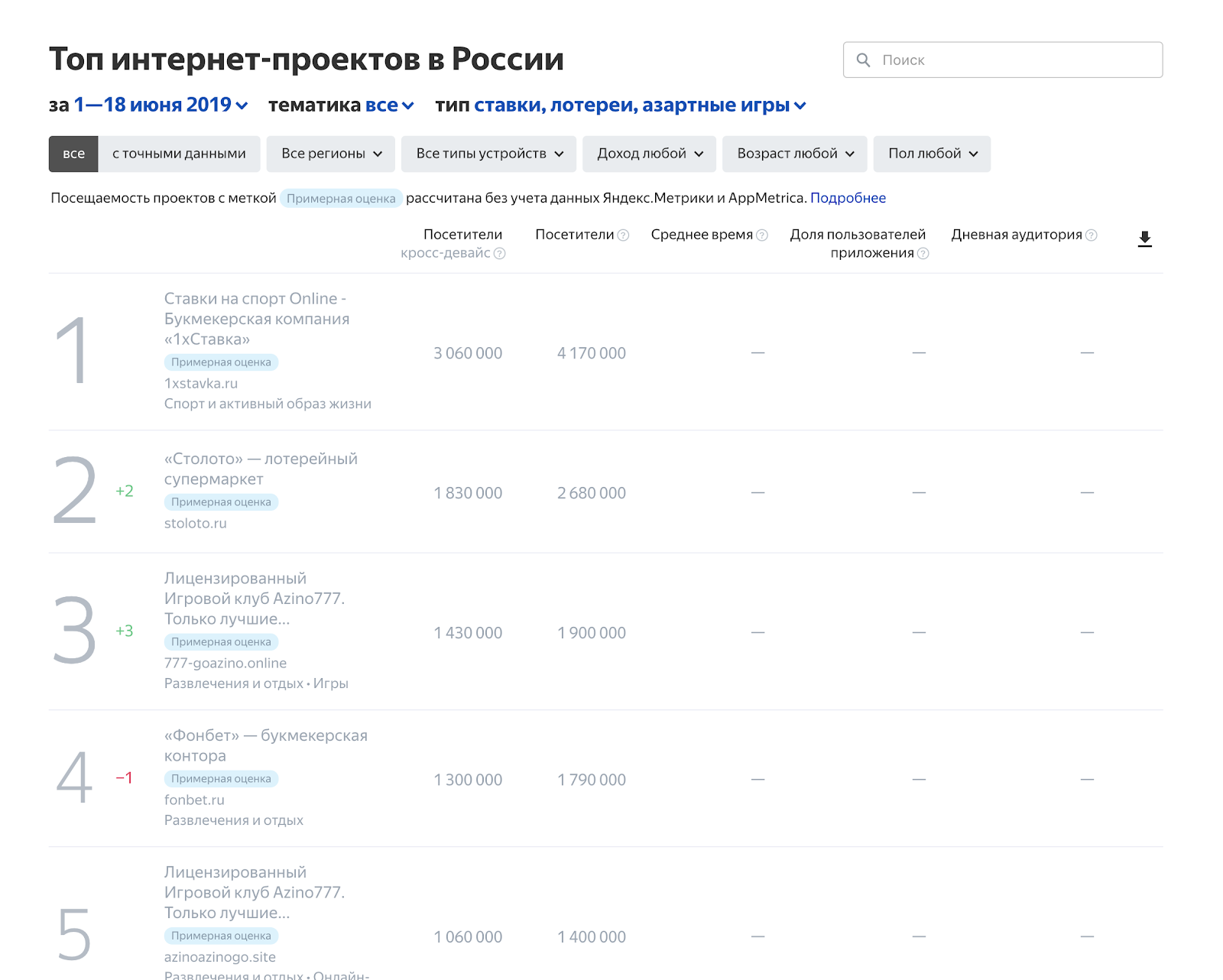Open help icon beside Посетители кросс-девайс
Screen dimensions: 1223x980
click(x=499, y=253)
